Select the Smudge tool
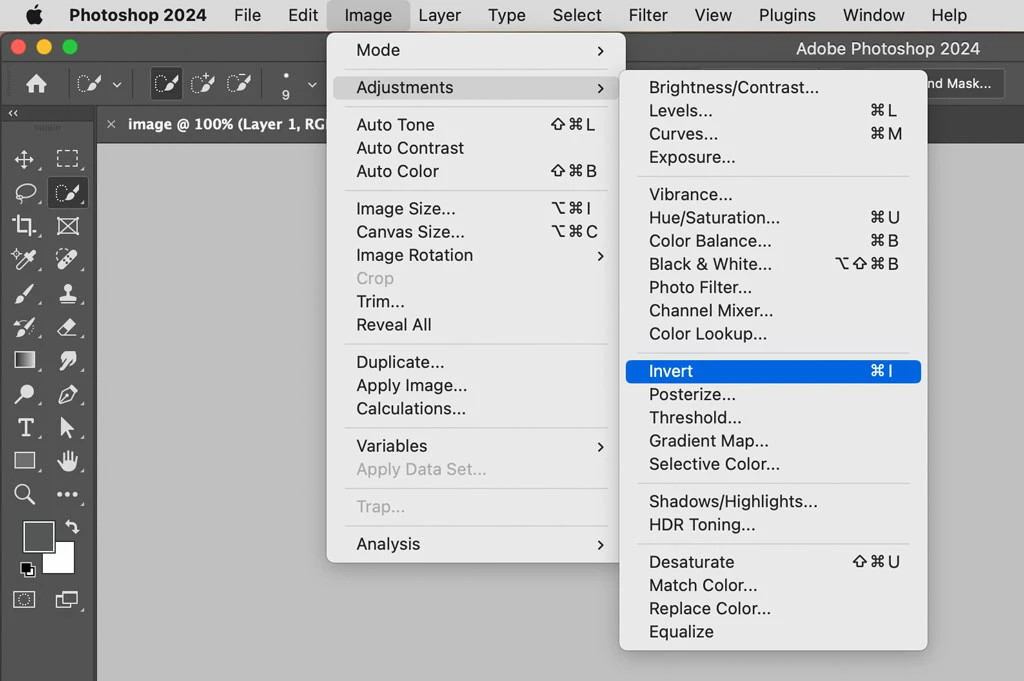The width and height of the screenshot is (1024, 681). pos(67,360)
